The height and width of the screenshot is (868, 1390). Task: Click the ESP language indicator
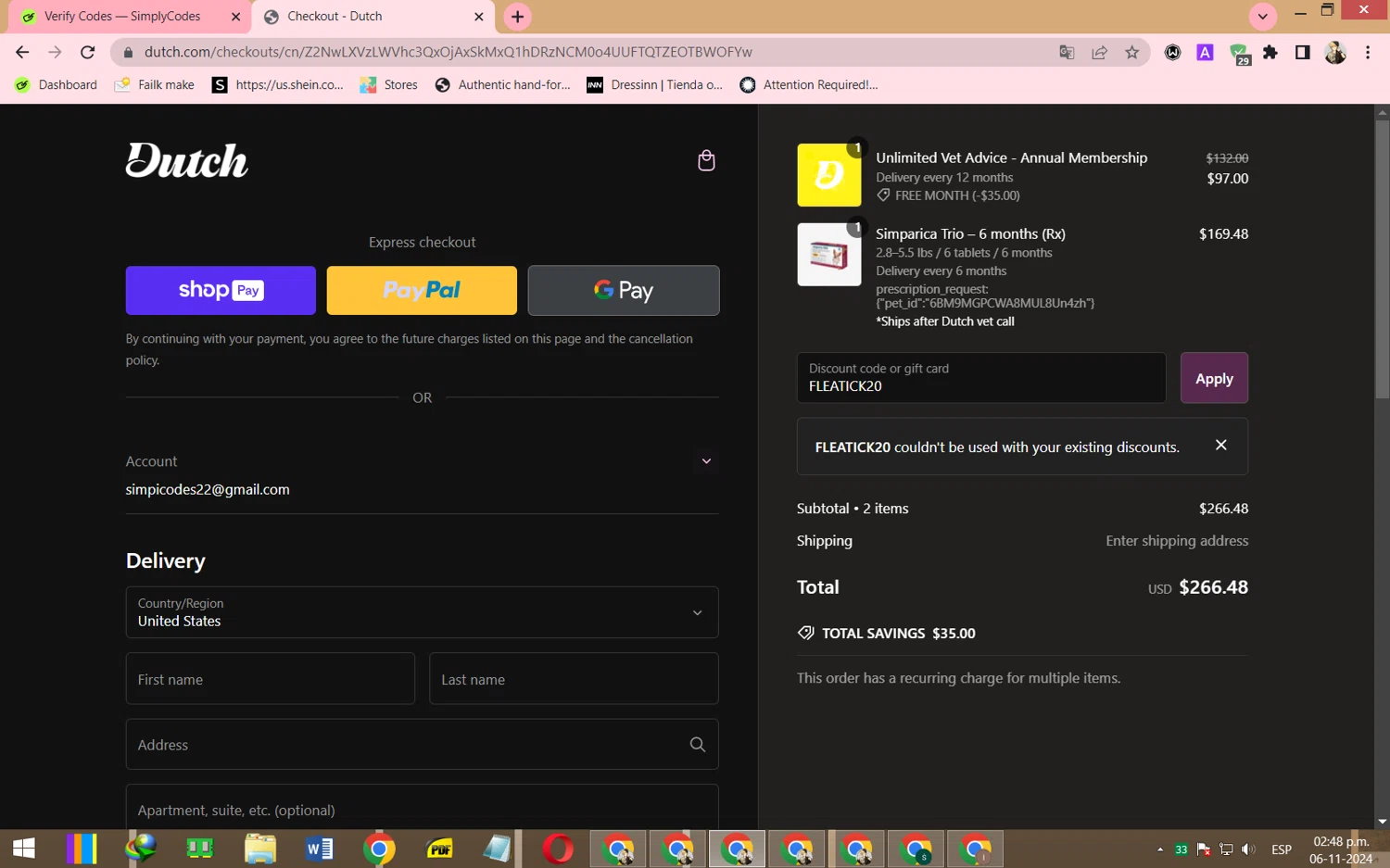[1282, 849]
